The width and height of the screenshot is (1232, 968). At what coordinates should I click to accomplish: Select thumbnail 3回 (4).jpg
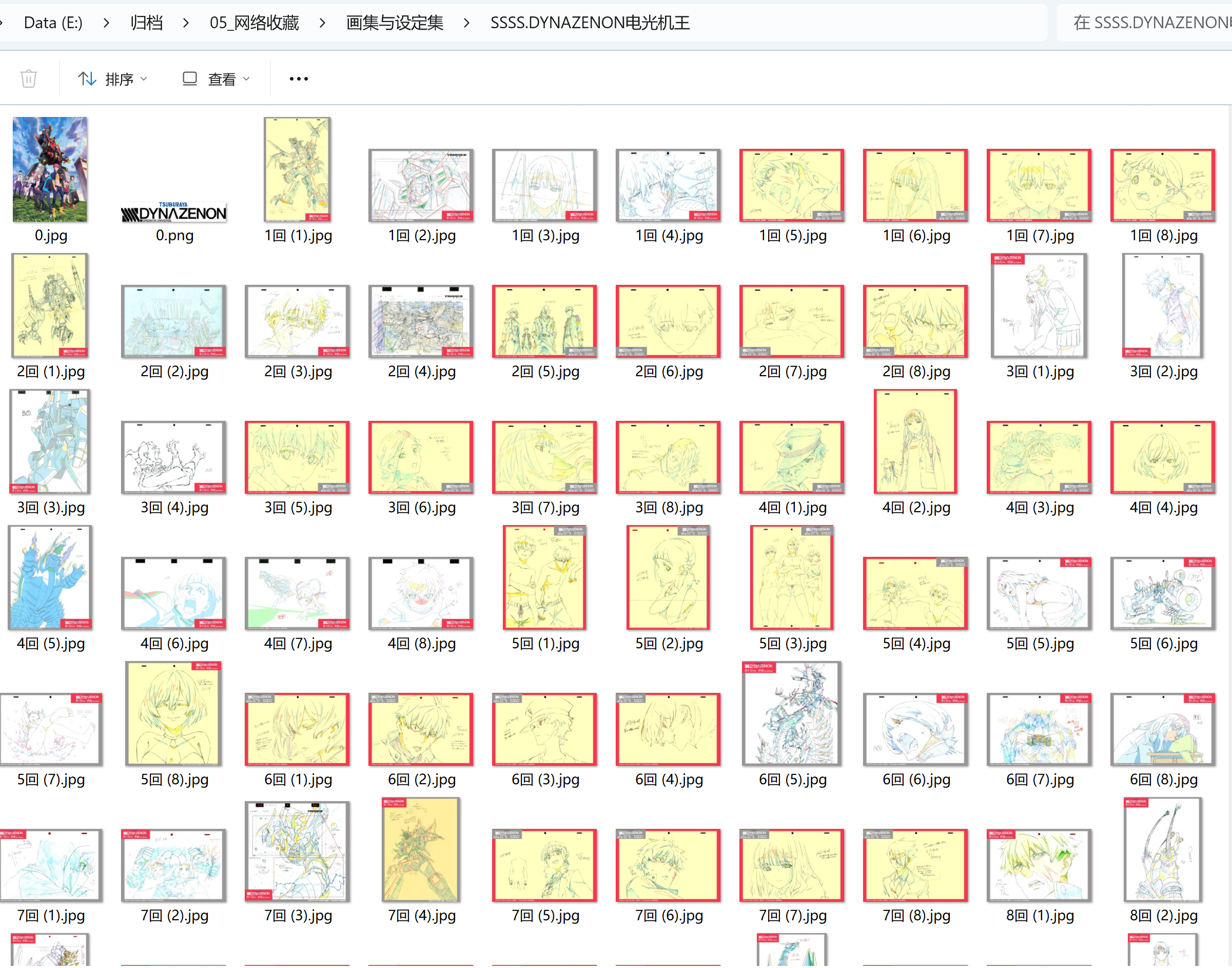coord(174,457)
